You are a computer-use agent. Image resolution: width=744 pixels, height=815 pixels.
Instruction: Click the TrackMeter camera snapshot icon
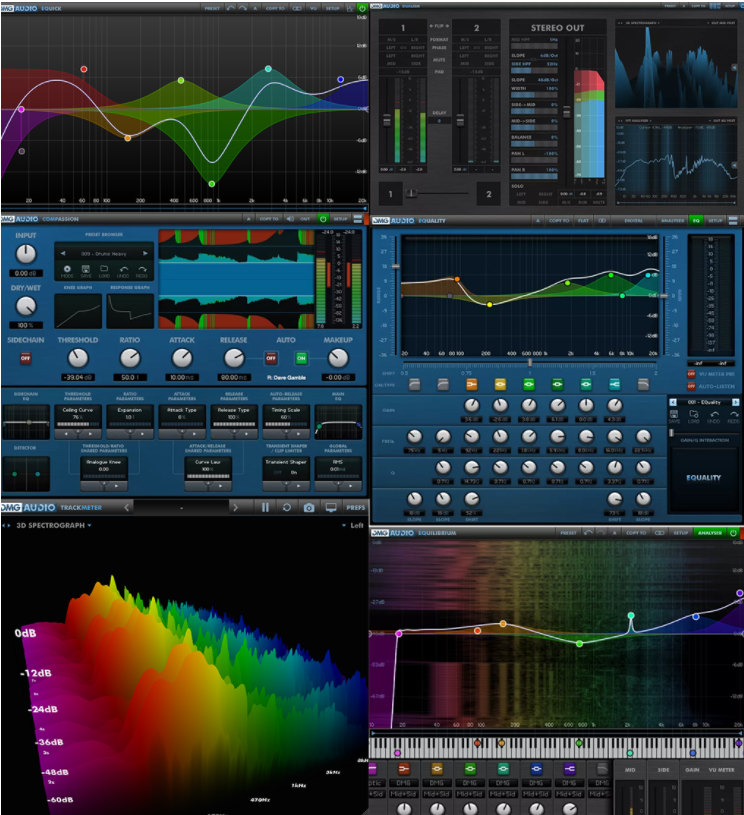309,508
